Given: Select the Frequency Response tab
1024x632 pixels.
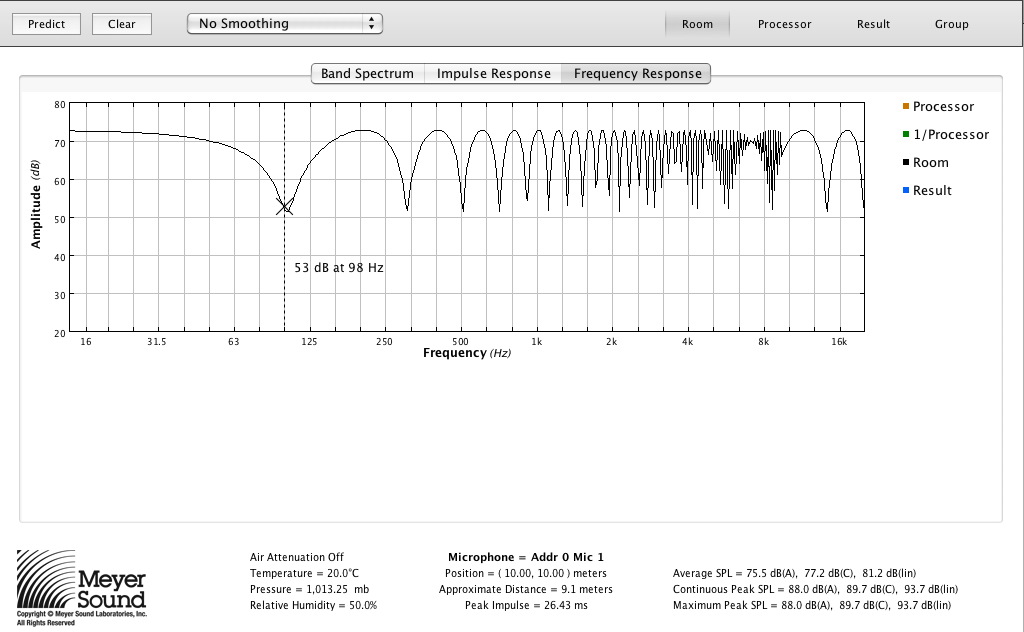Looking at the screenshot, I should [636, 73].
